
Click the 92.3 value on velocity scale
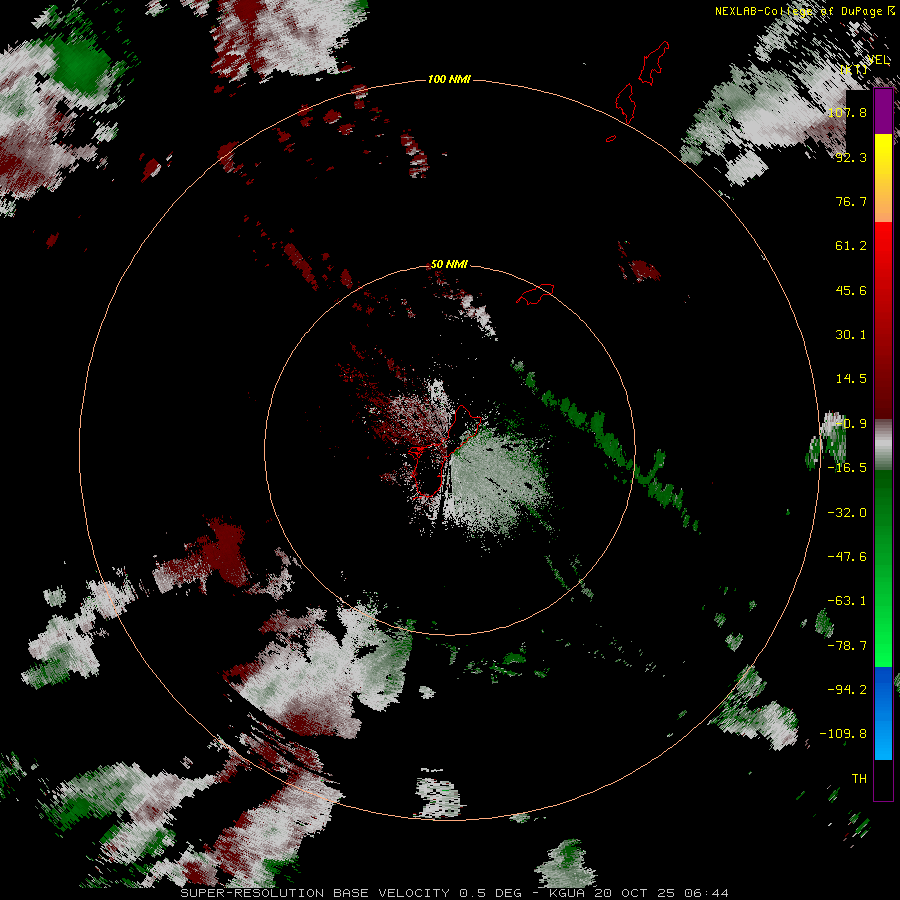851,157
